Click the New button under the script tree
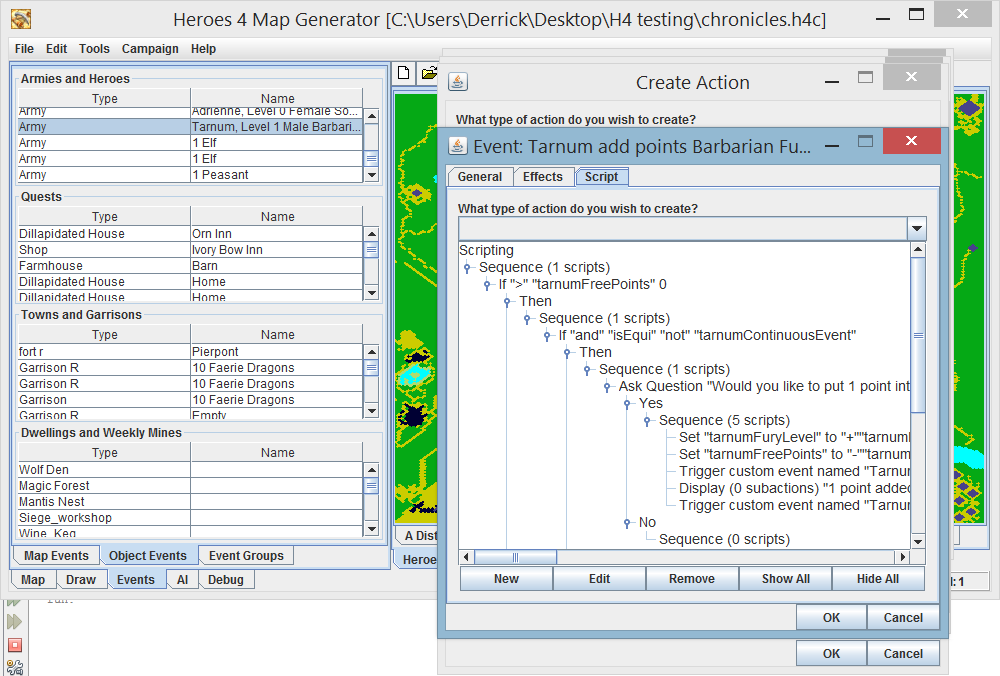The width and height of the screenshot is (1000, 676). coord(506,578)
